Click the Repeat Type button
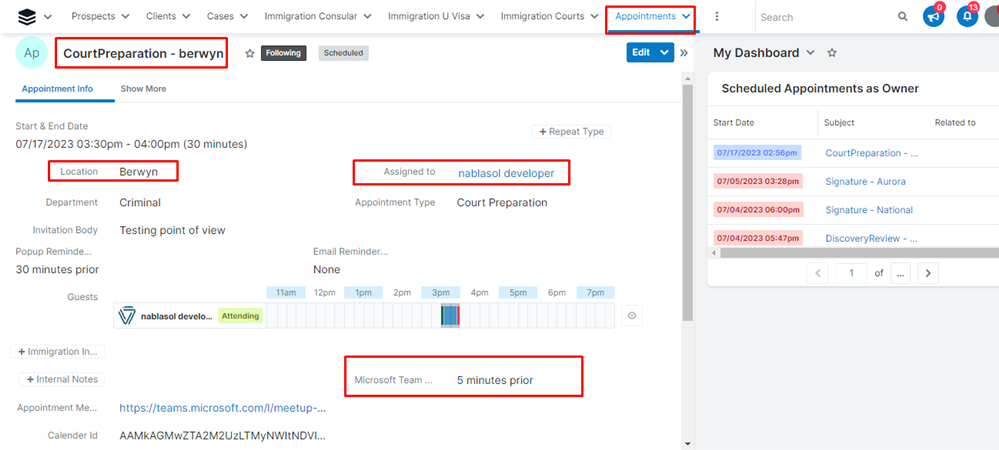The image size is (999, 450). 571,131
